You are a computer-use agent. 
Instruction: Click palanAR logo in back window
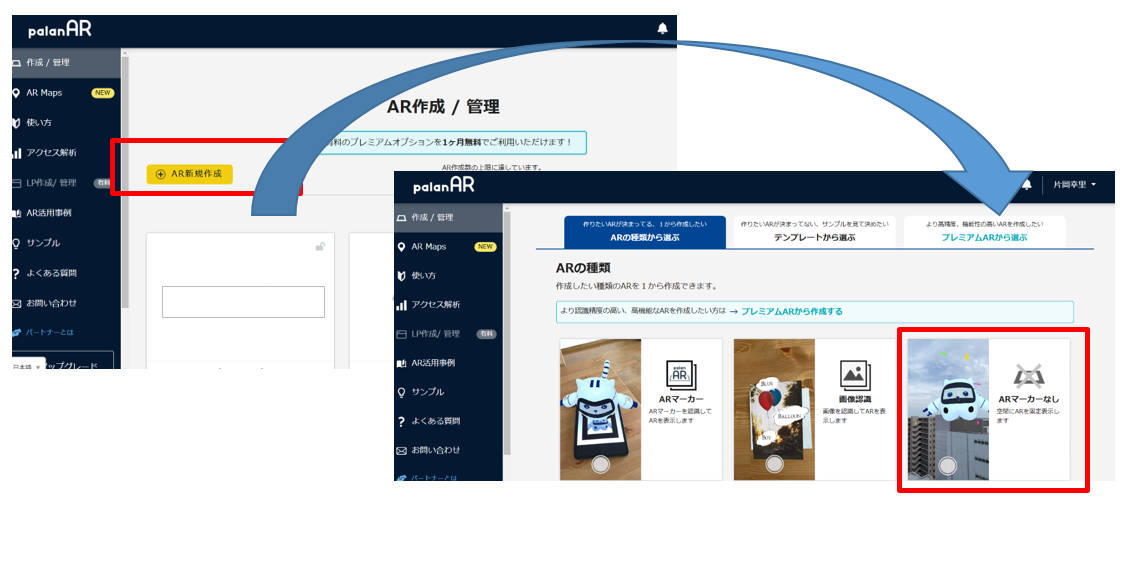59,29
